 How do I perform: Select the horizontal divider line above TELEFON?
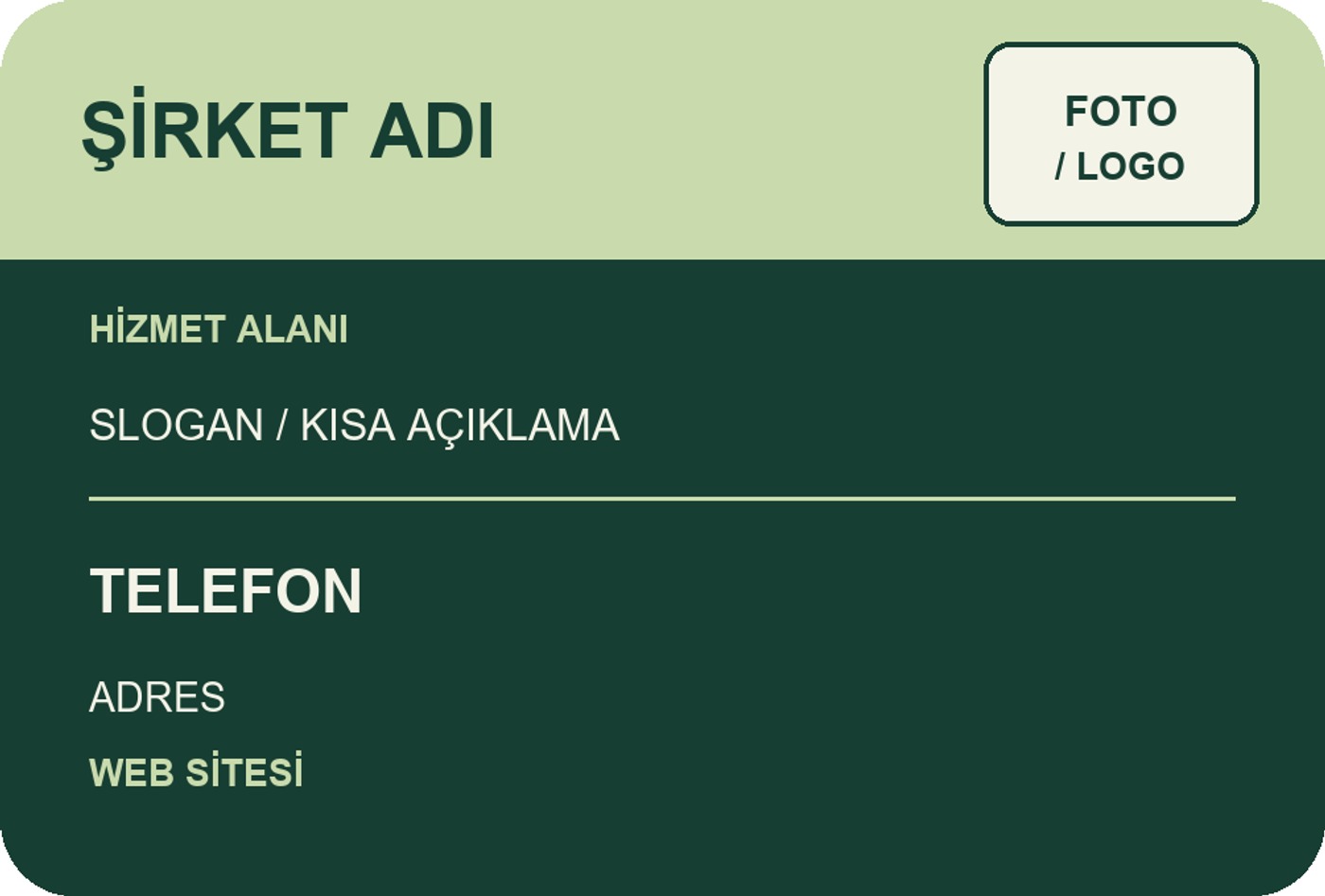[x=662, y=498]
